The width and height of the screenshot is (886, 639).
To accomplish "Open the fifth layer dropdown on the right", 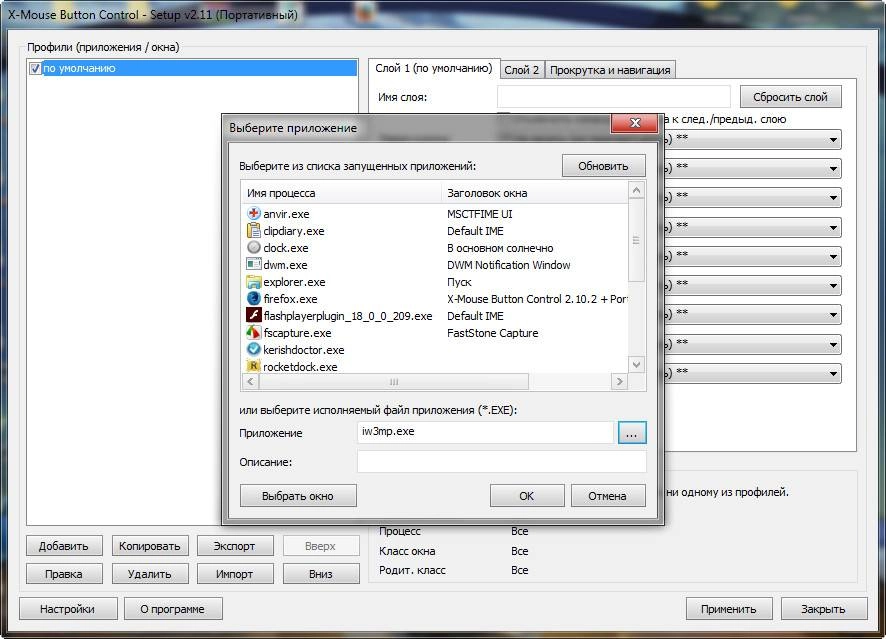I will (833, 257).
